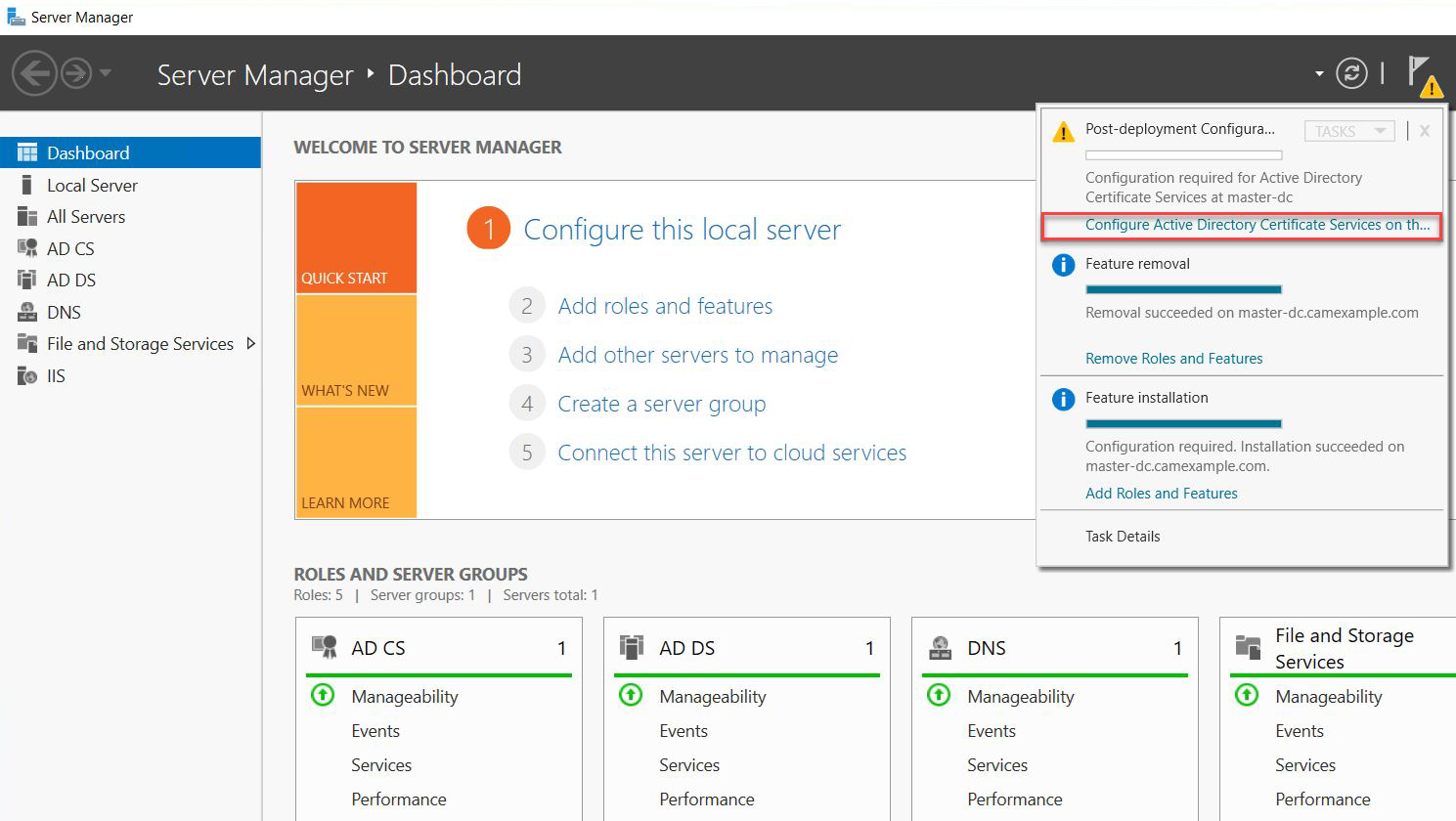Click Connect this server to cloud services

coord(732,453)
